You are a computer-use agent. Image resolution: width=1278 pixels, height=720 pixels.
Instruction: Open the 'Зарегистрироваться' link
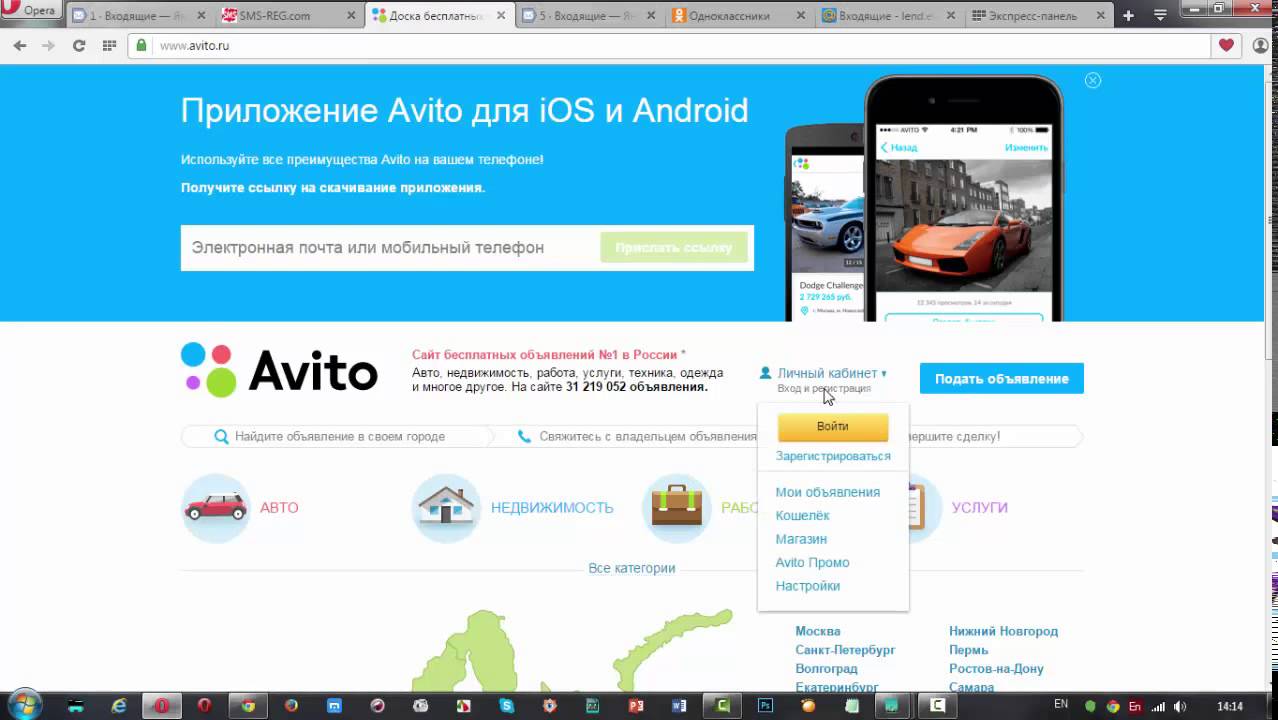coord(833,456)
